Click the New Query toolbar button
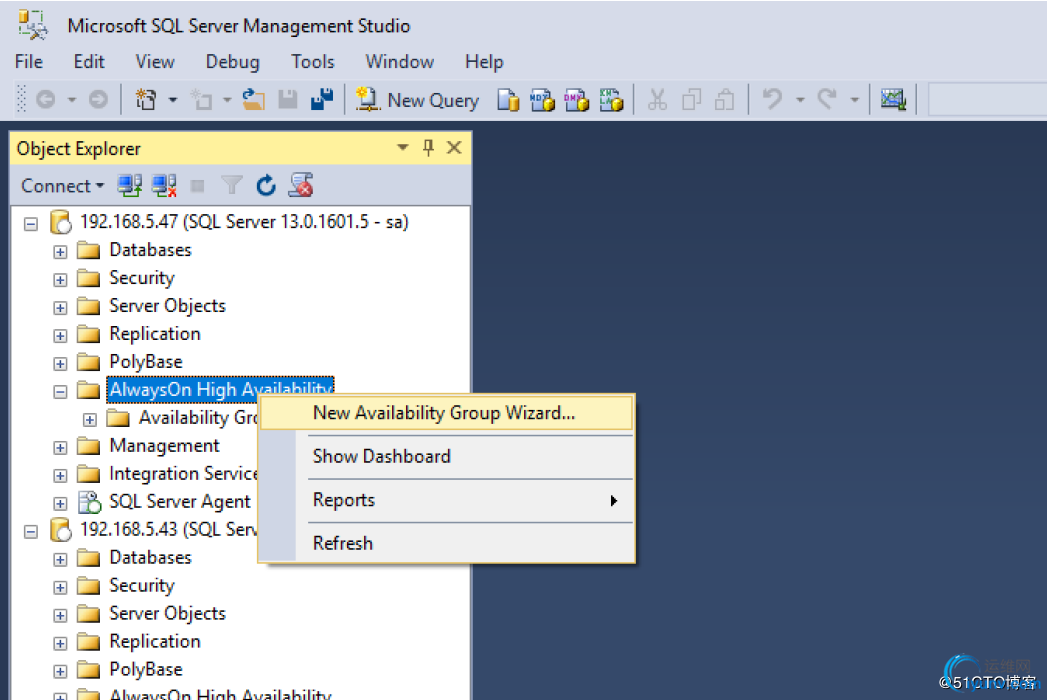The image size is (1047, 700). (417, 100)
